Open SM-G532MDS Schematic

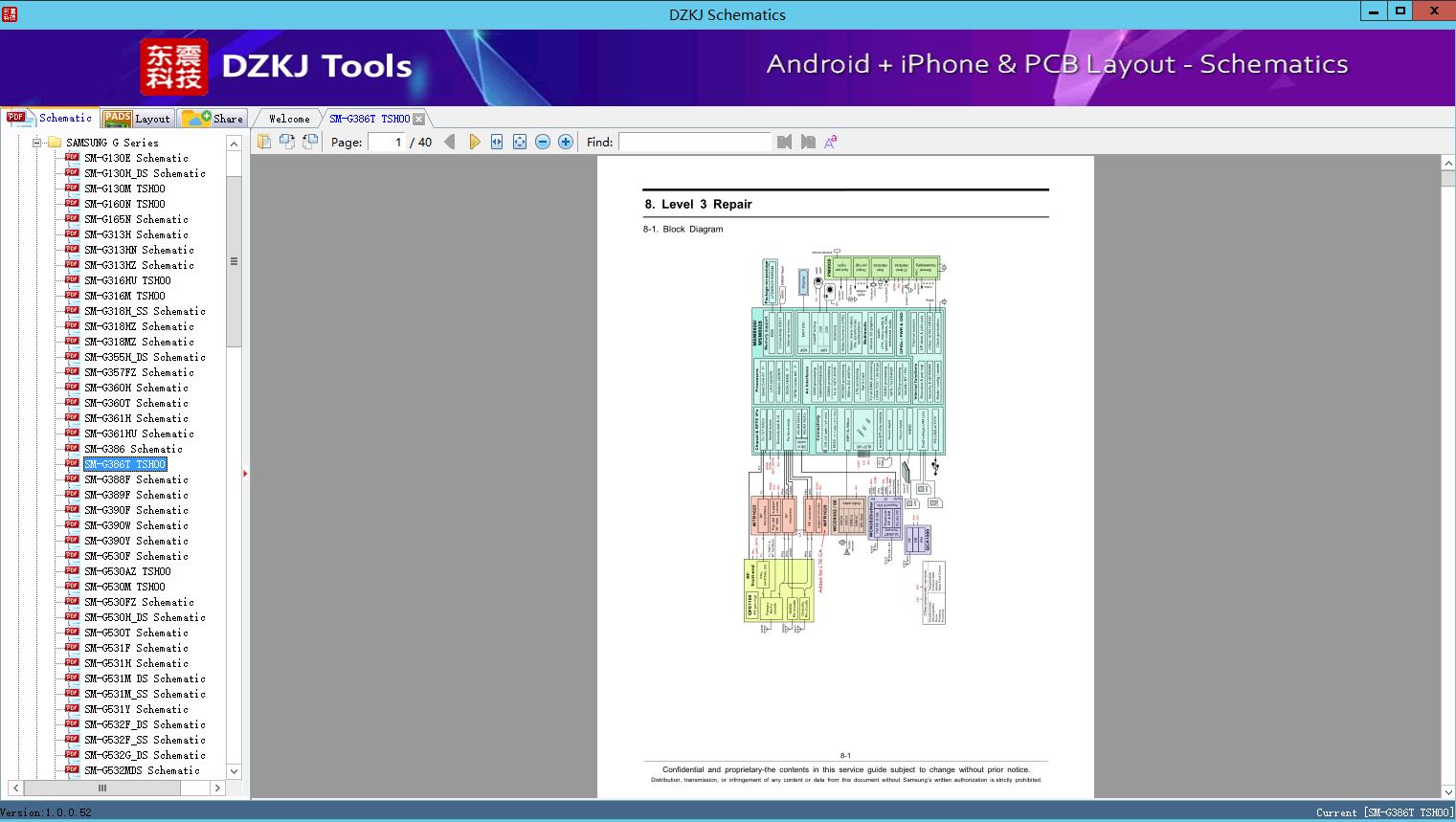tap(142, 770)
